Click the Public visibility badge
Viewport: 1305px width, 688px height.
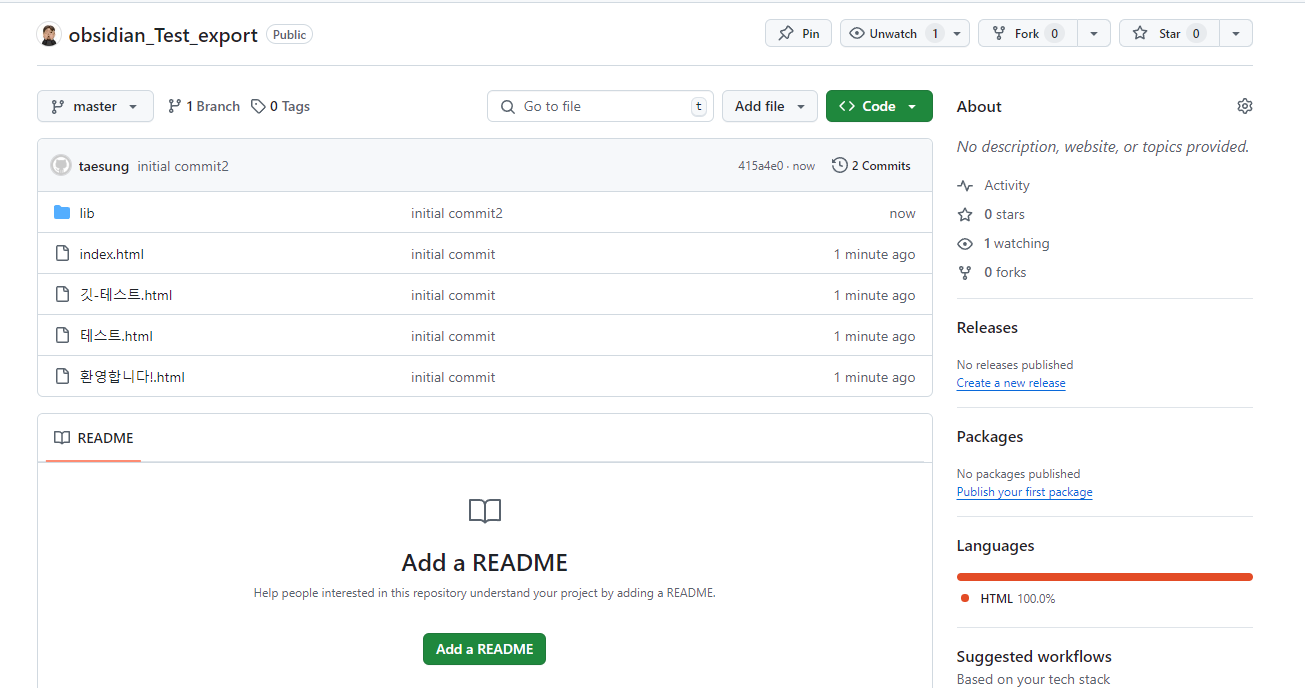(289, 35)
